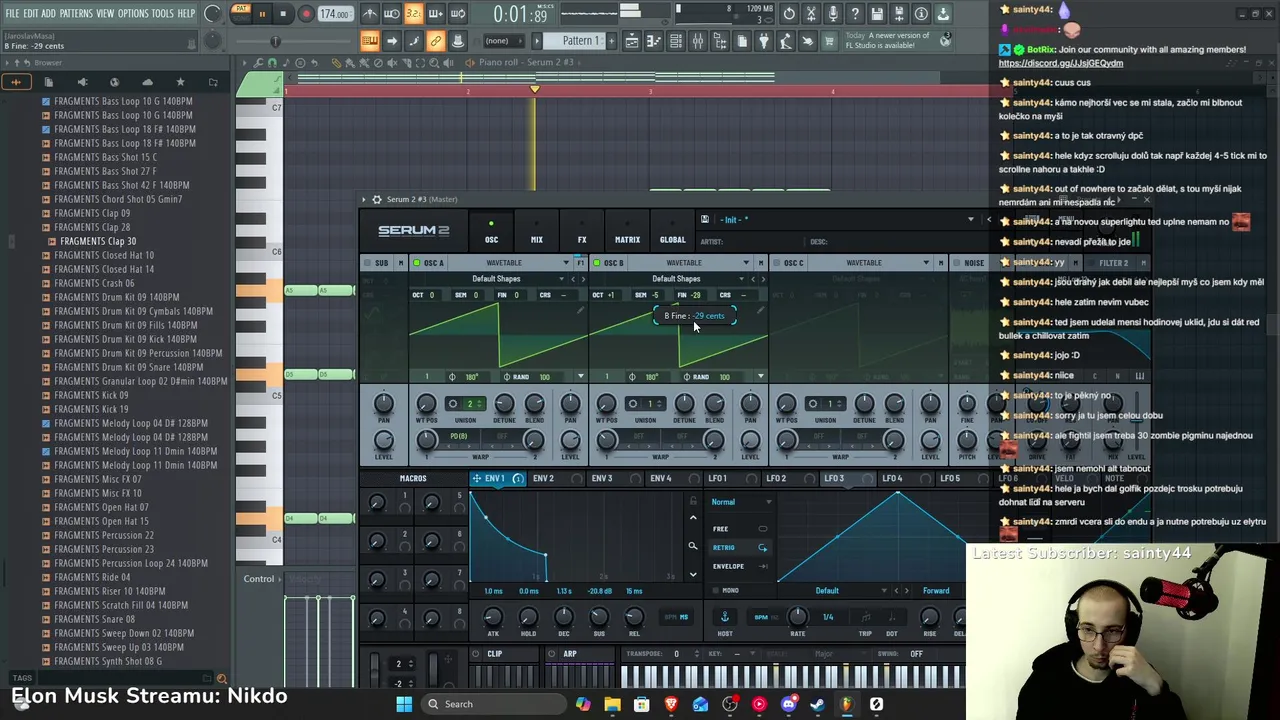Switch to Serum MIX tab
The width and height of the screenshot is (1280, 720).
click(x=537, y=233)
